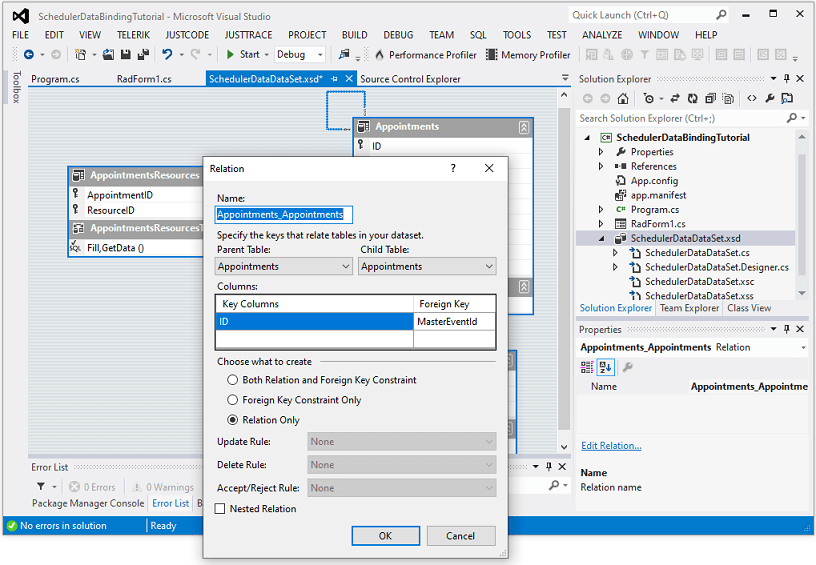Select the ID key column row
The width and height of the screenshot is (816, 565).
[x=314, y=322]
